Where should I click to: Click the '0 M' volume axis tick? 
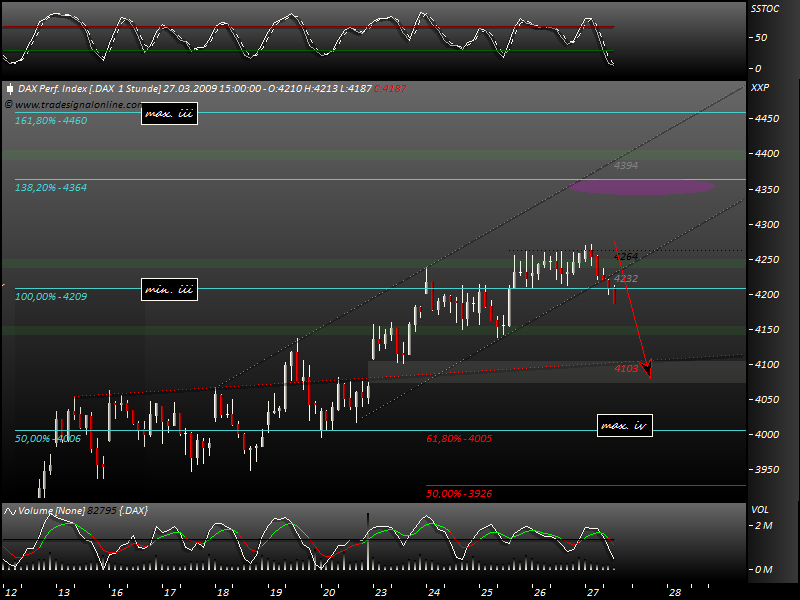pos(764,570)
